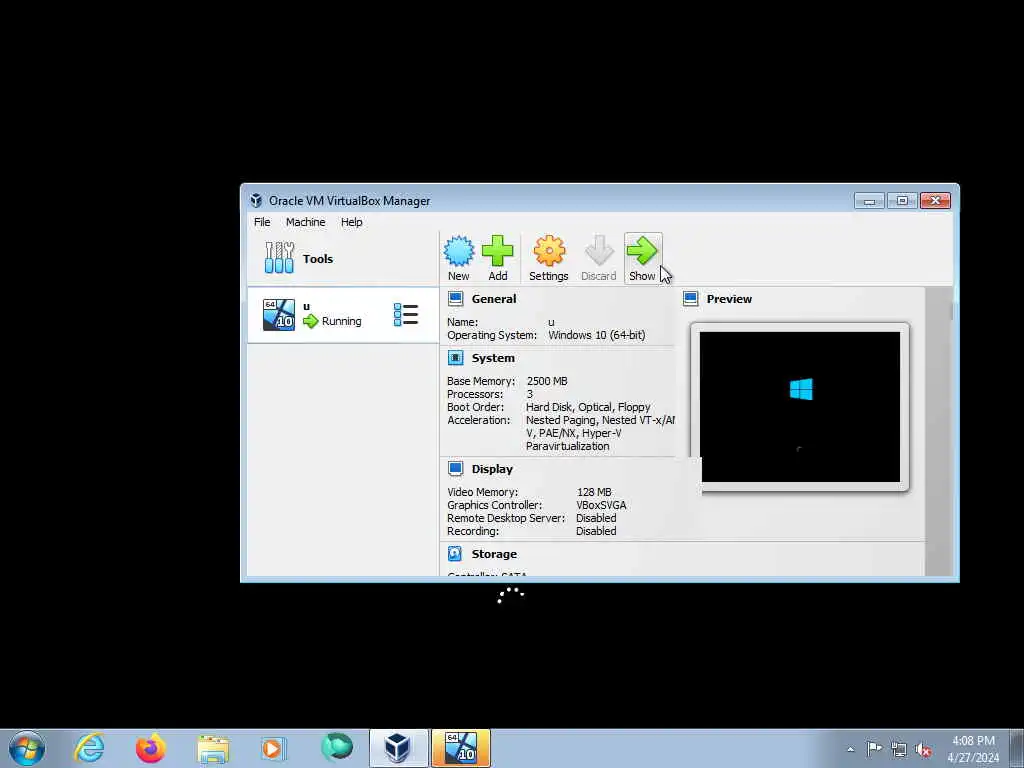
Task: Close the VirtualBox Manager window
Action: tap(935, 200)
